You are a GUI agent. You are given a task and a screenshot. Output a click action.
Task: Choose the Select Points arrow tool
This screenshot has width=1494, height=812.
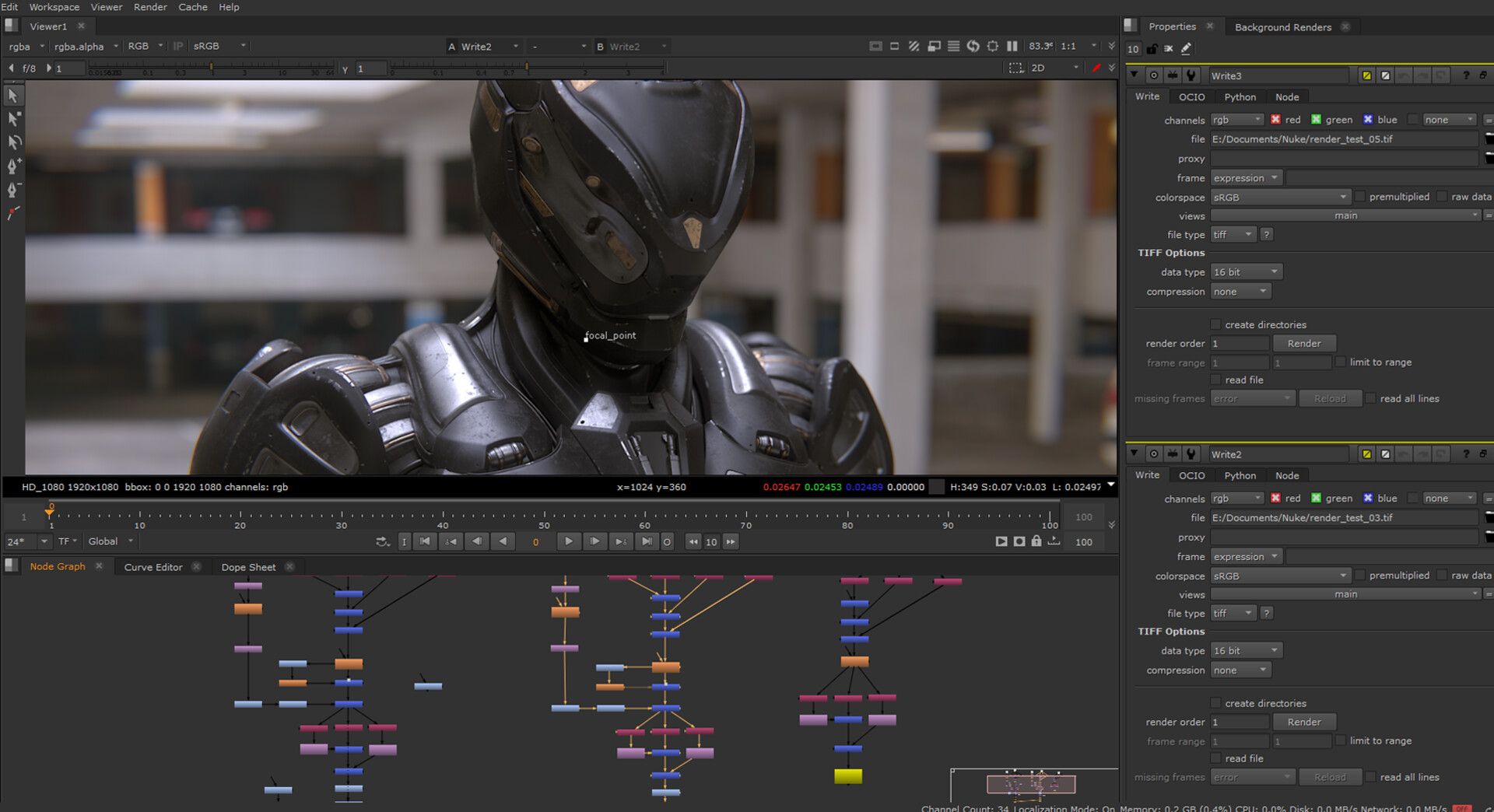pyautogui.click(x=13, y=119)
